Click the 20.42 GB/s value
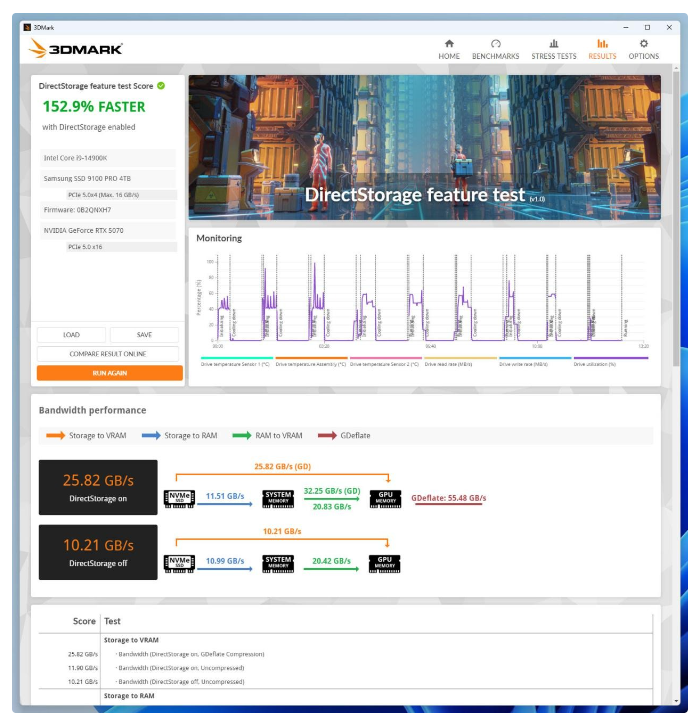 331,561
